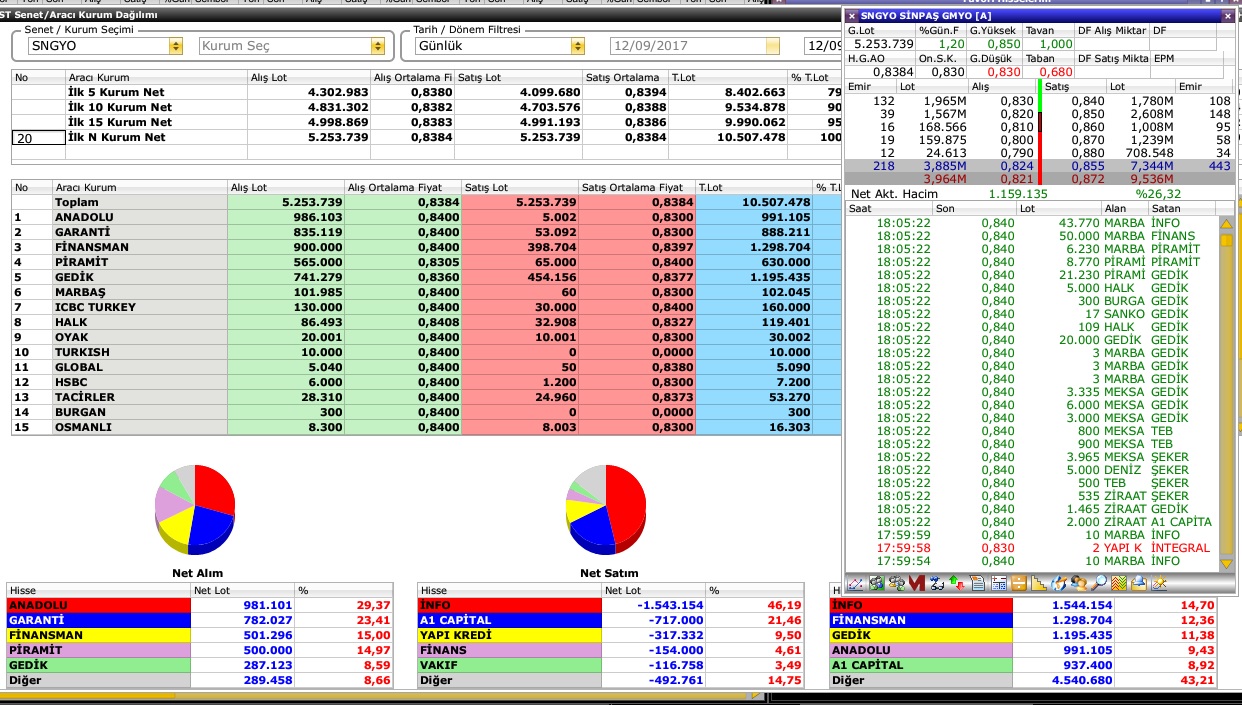Select the İlk N Kurum Net row
Image resolution: width=1242 pixels, height=705 pixels.
pos(427,137)
